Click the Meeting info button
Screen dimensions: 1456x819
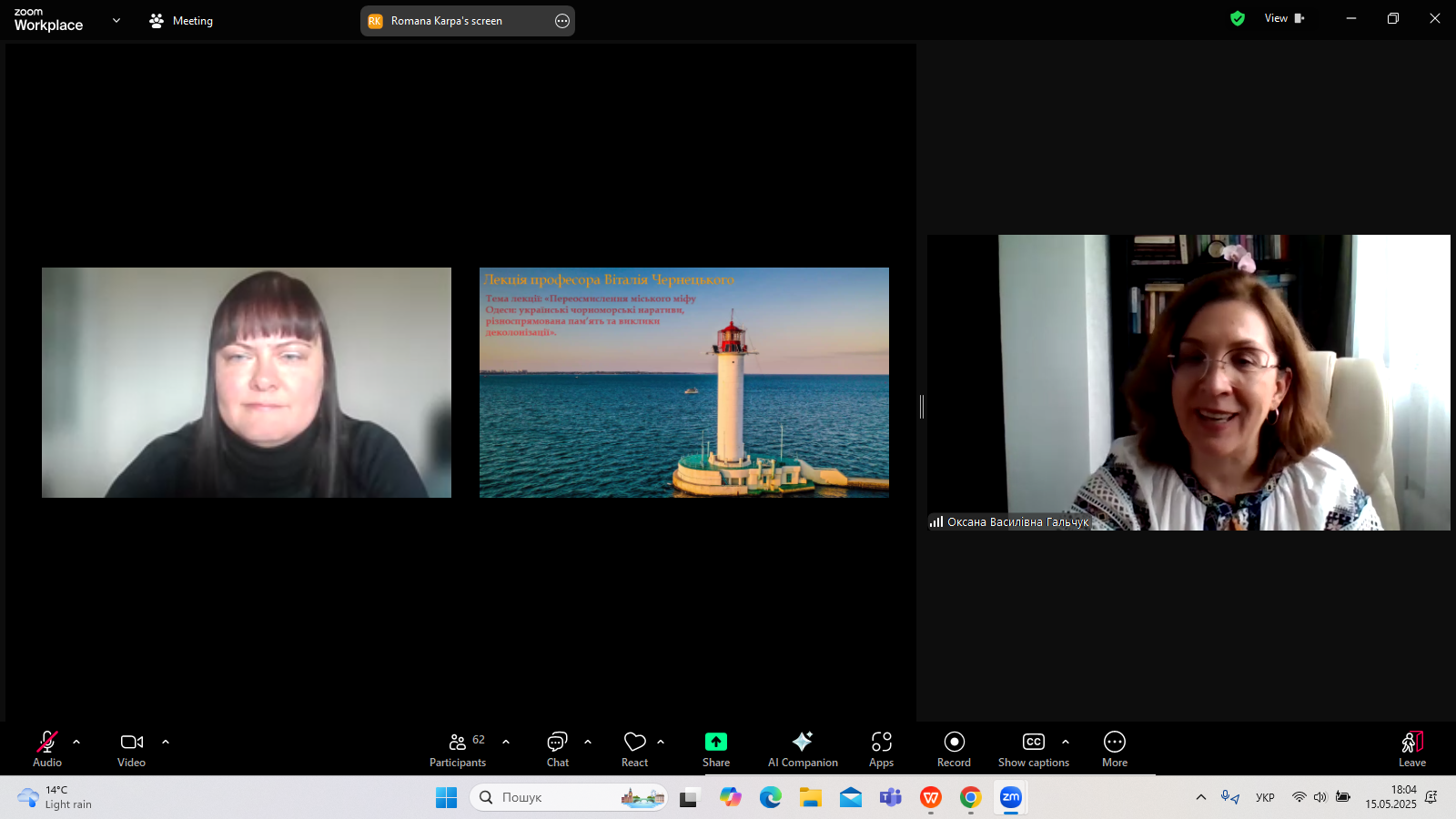click(181, 21)
